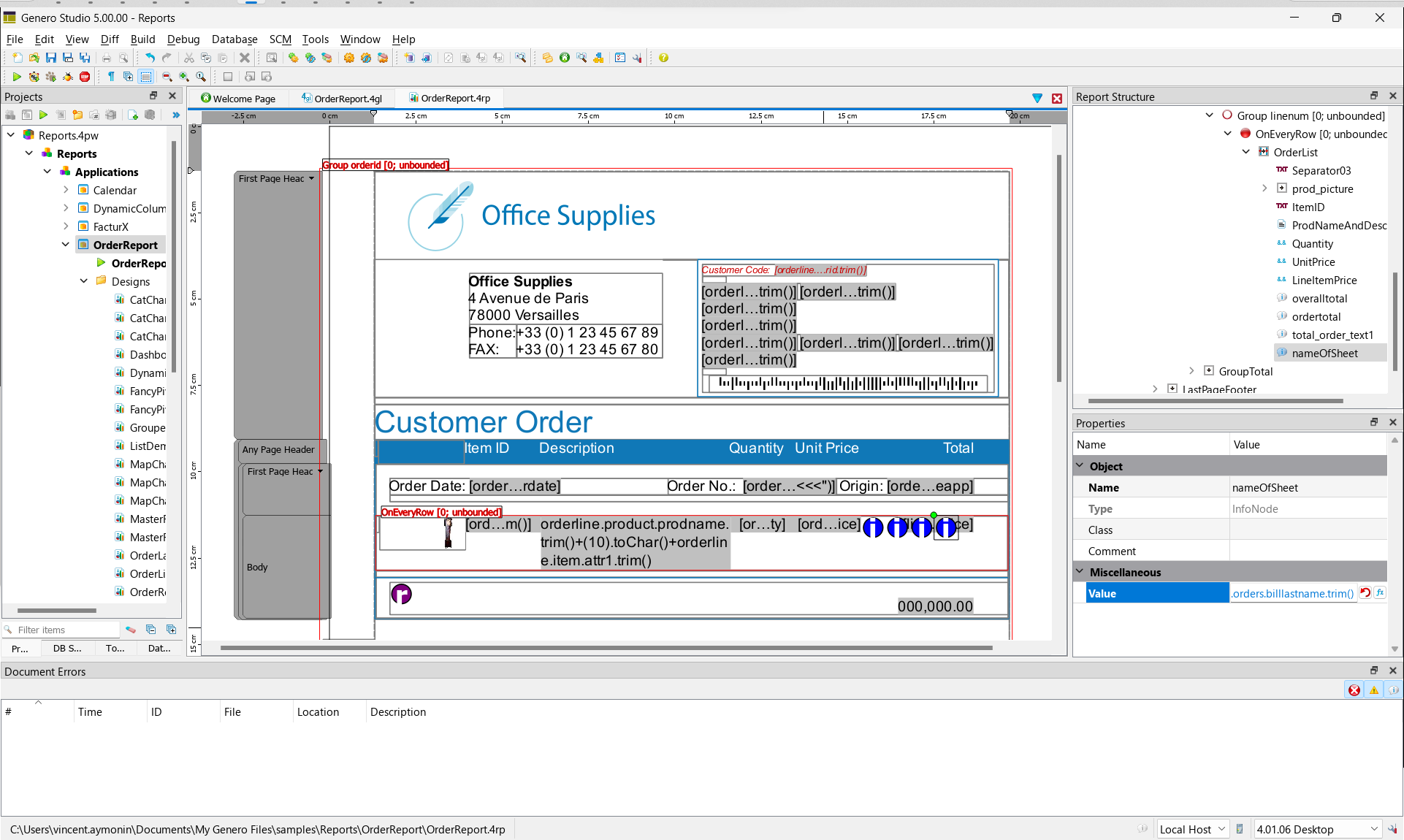Collapse the OrderReport application node
This screenshot has width=1404, height=840.
(66, 245)
